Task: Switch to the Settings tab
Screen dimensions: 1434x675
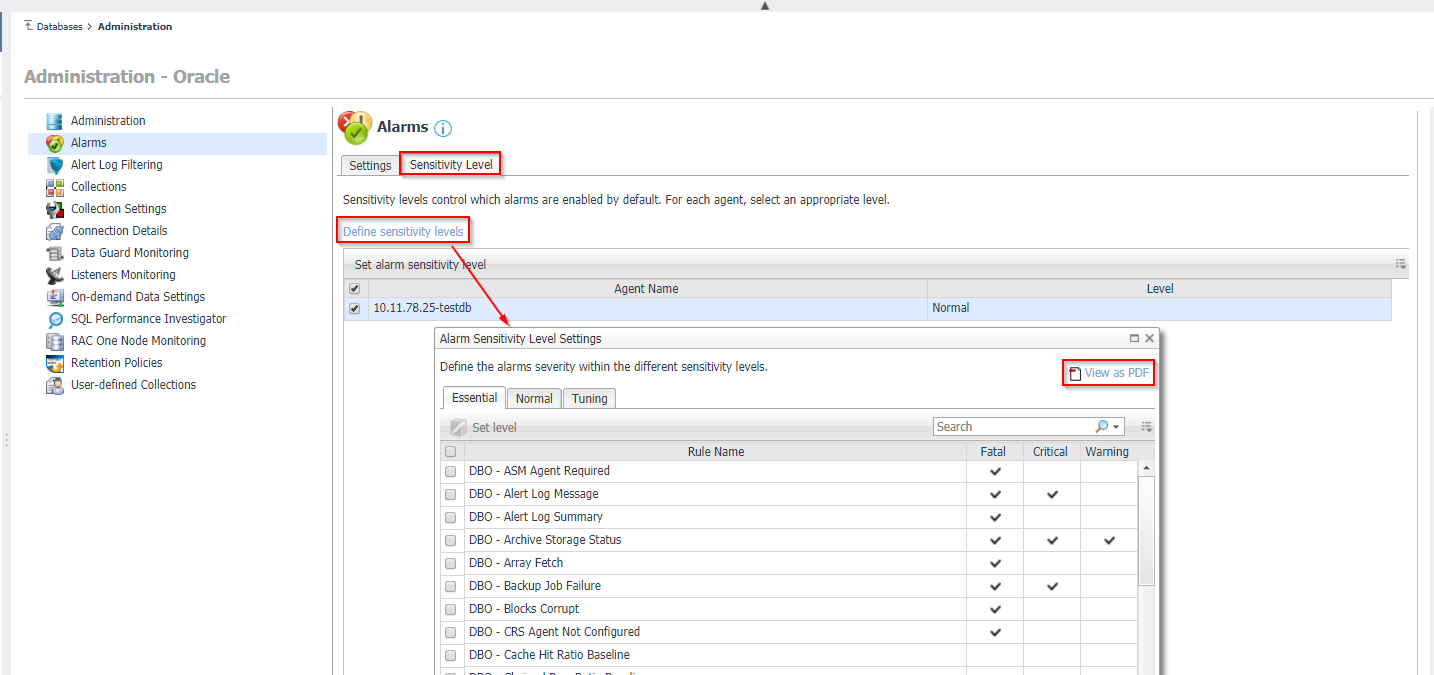Action: (x=370, y=165)
